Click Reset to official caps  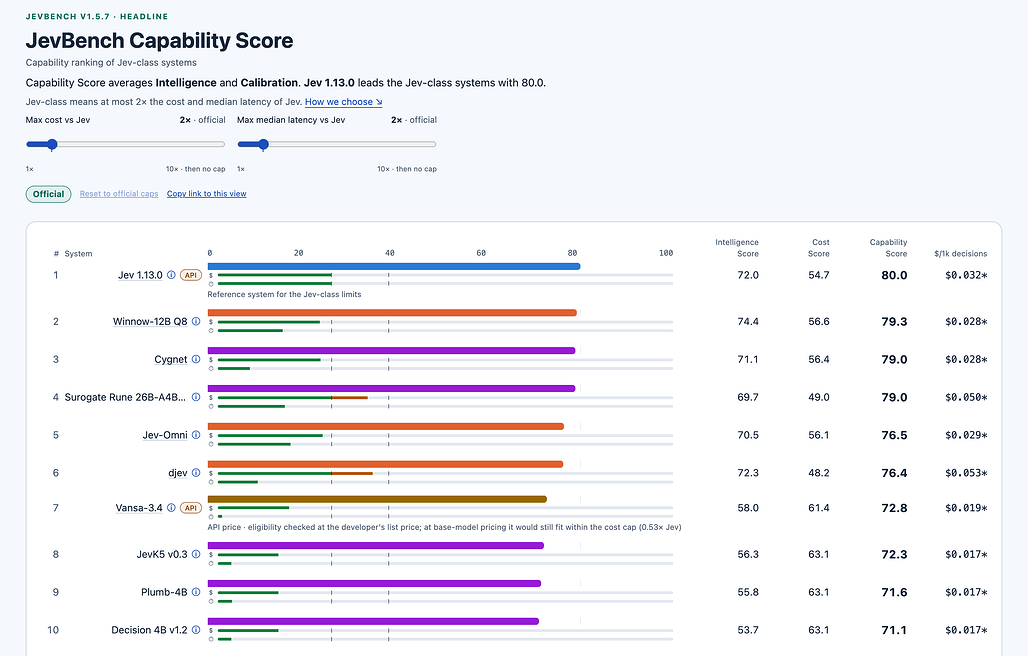(x=119, y=194)
